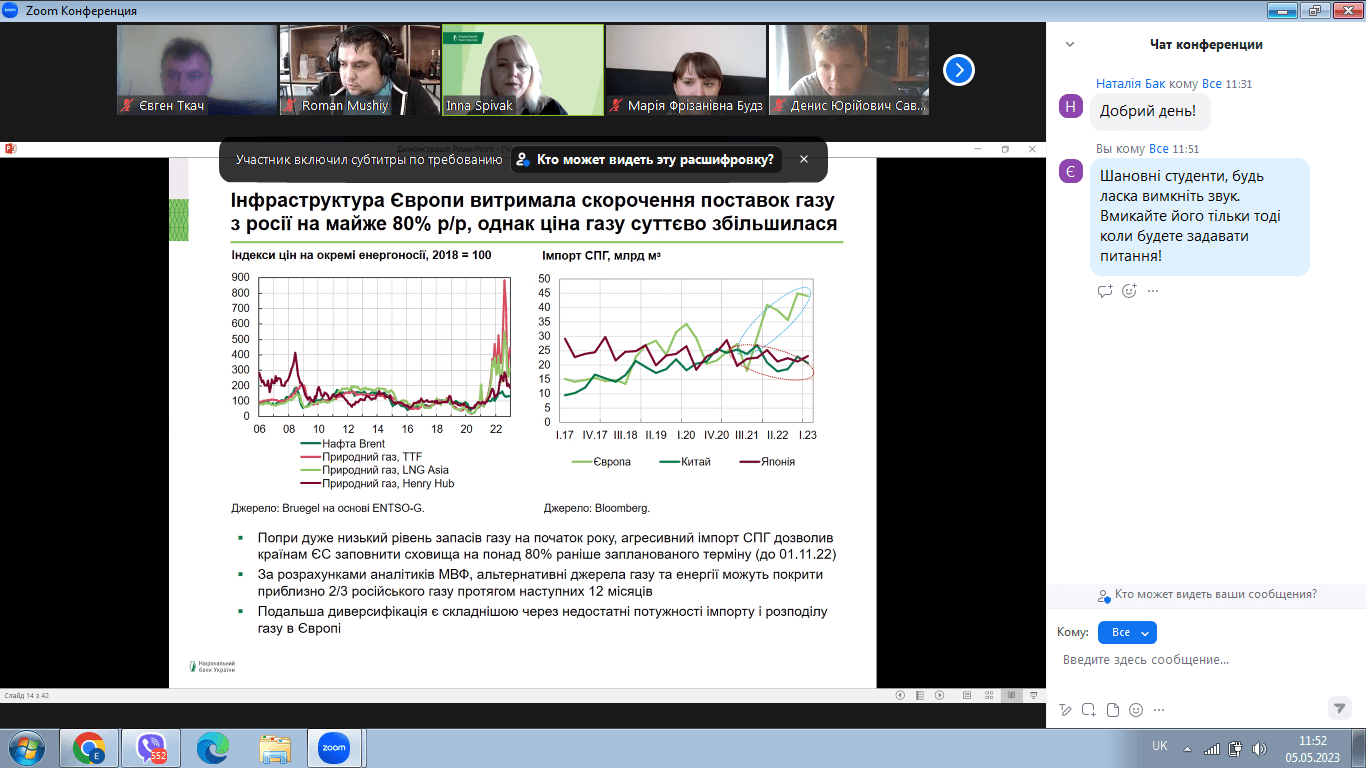Switch to Reading view in PowerPoint
1366x768 pixels.
coord(1014,695)
